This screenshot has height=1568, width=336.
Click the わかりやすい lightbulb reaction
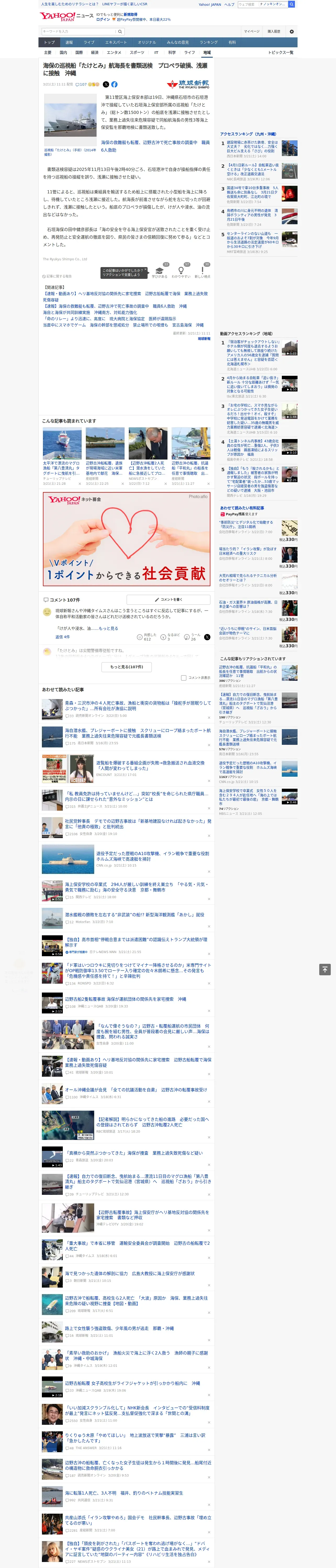tap(181, 270)
